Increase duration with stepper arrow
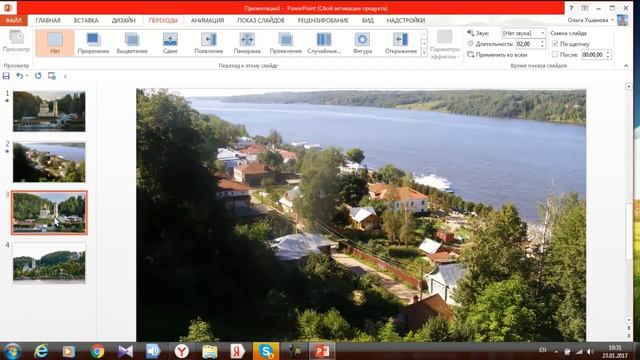The height and width of the screenshot is (360, 640). 542,42
